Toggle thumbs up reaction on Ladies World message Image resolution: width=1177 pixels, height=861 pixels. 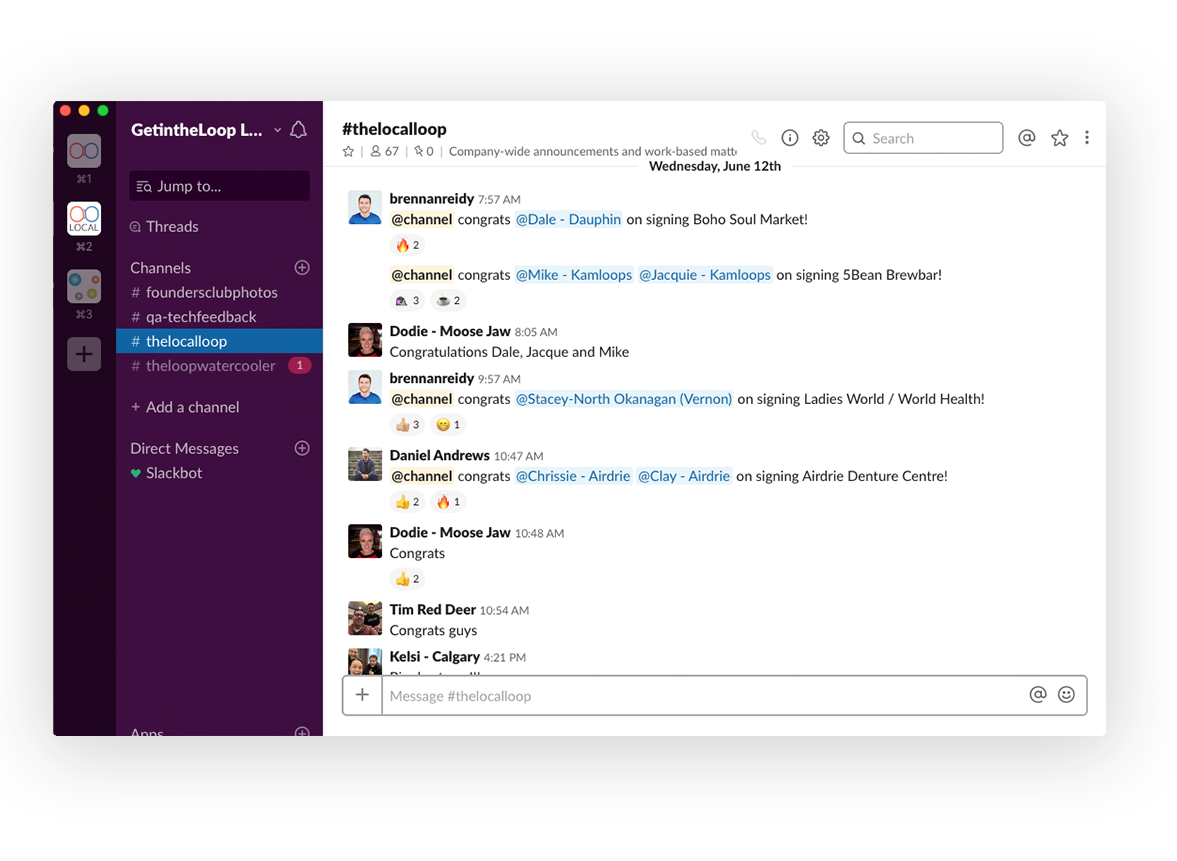click(x=408, y=425)
